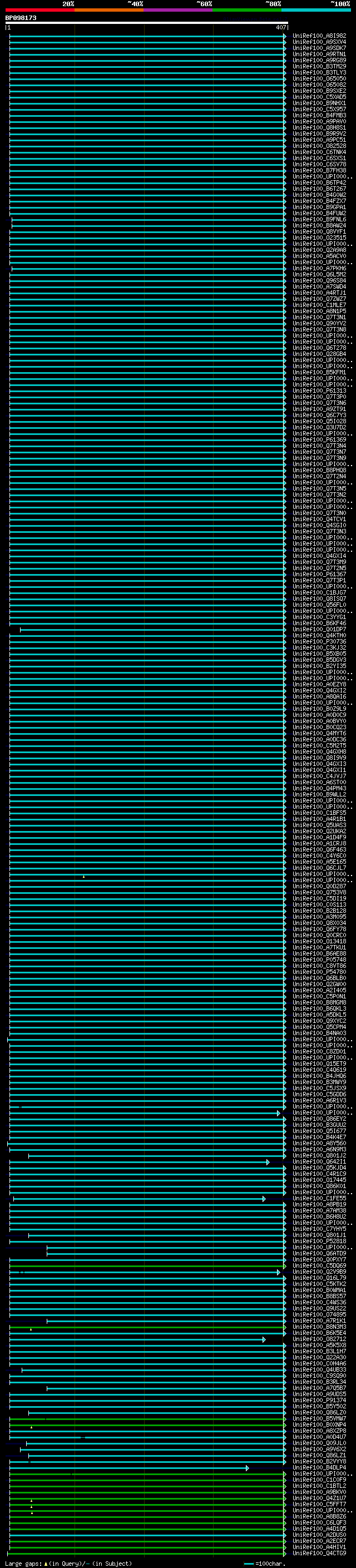Select hit UniRef100_A8I982
The image size is (356, 1568).
click(x=319, y=36)
